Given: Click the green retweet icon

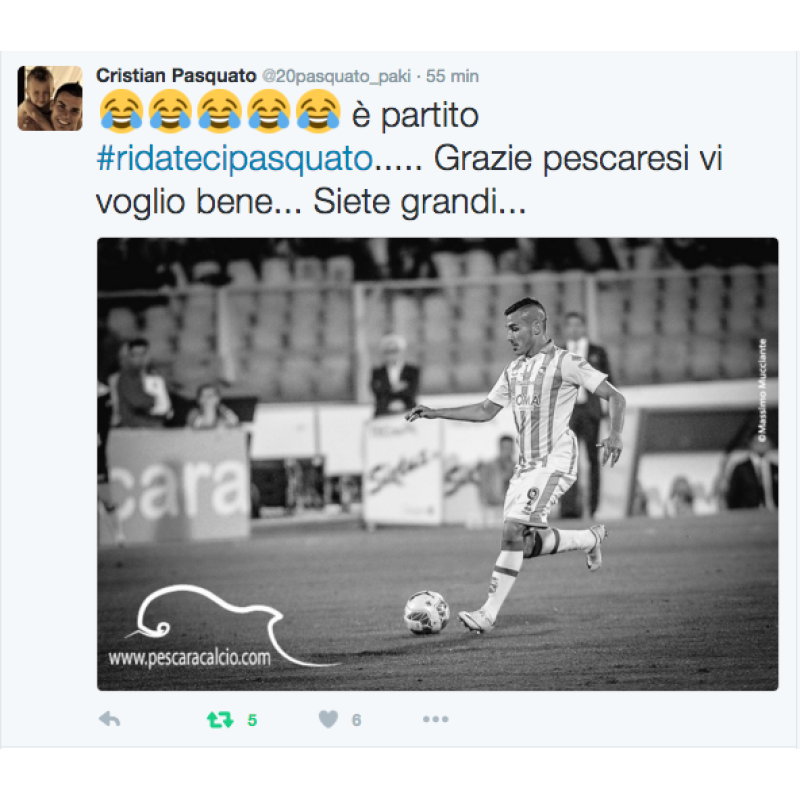Looking at the screenshot, I should coord(220,720).
